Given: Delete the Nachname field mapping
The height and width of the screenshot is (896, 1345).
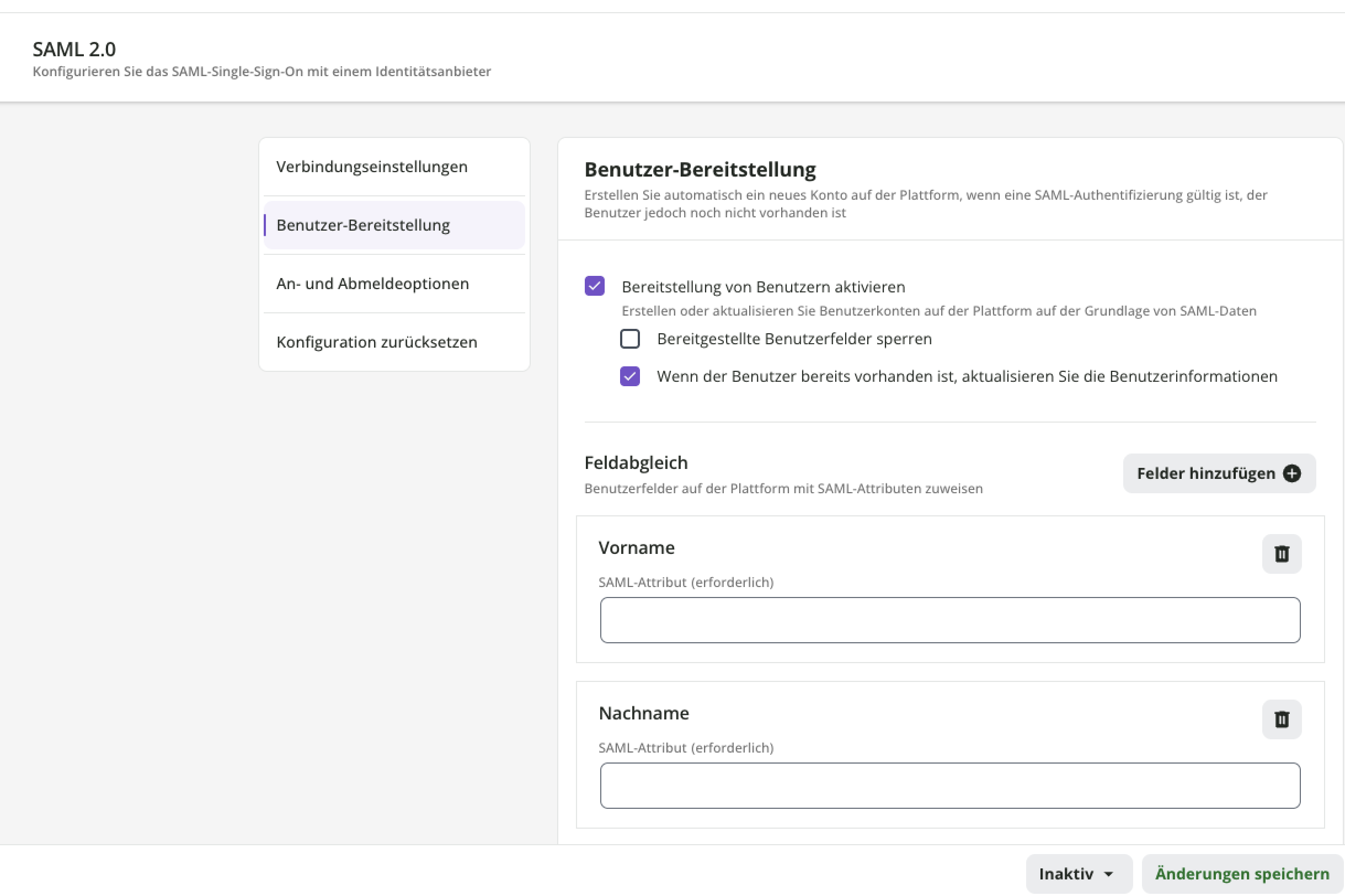Looking at the screenshot, I should [1281, 719].
